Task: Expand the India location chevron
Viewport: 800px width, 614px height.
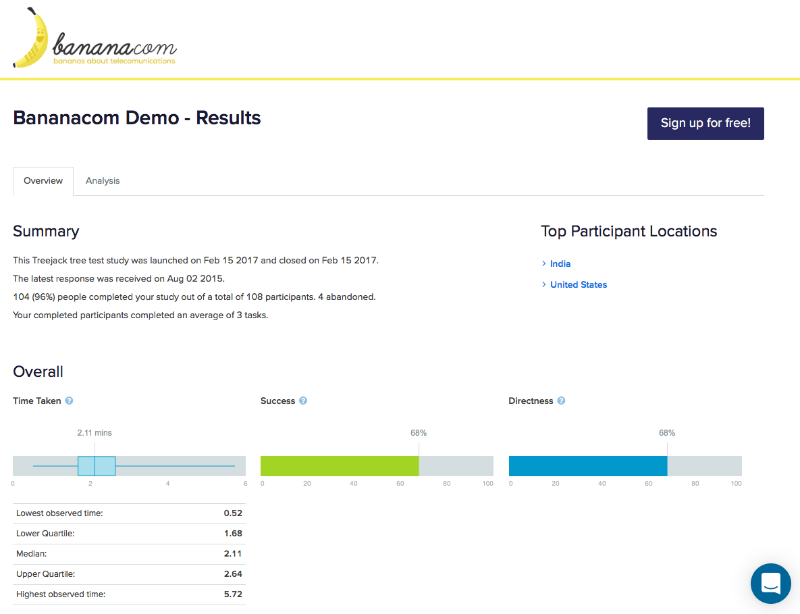Action: click(544, 263)
